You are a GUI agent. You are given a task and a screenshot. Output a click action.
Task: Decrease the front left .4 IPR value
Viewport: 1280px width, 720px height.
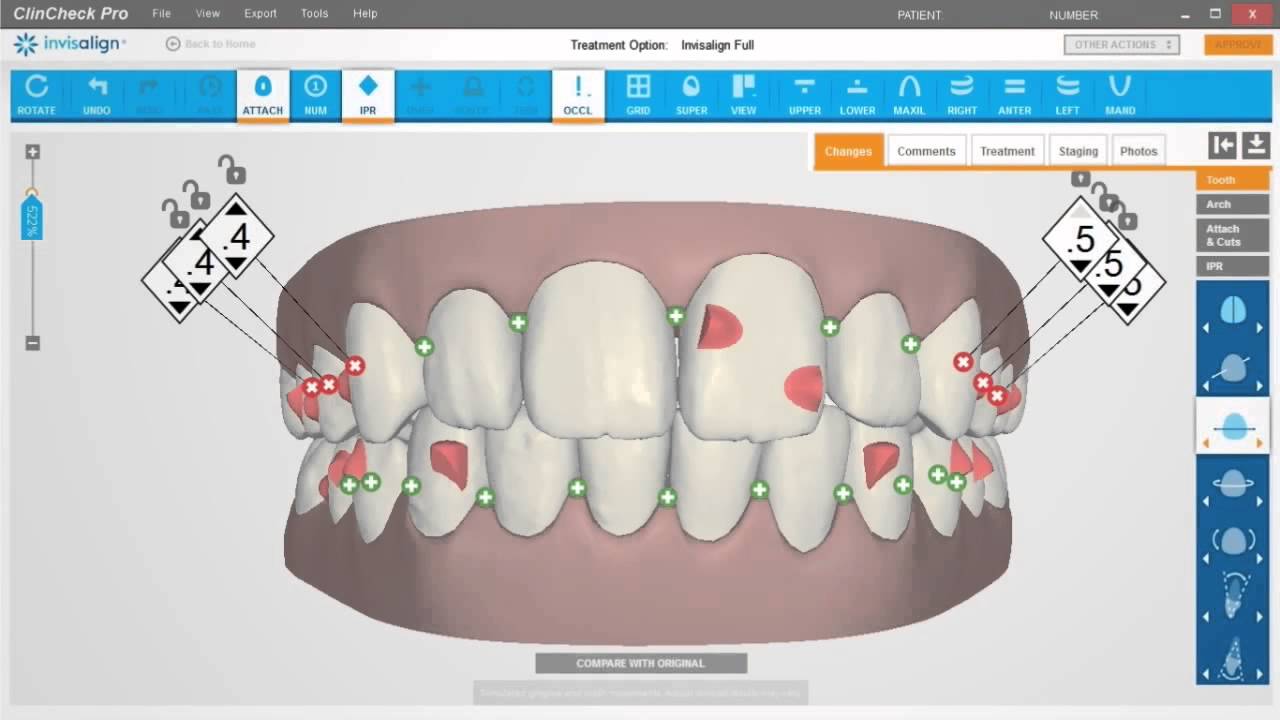pos(236,264)
